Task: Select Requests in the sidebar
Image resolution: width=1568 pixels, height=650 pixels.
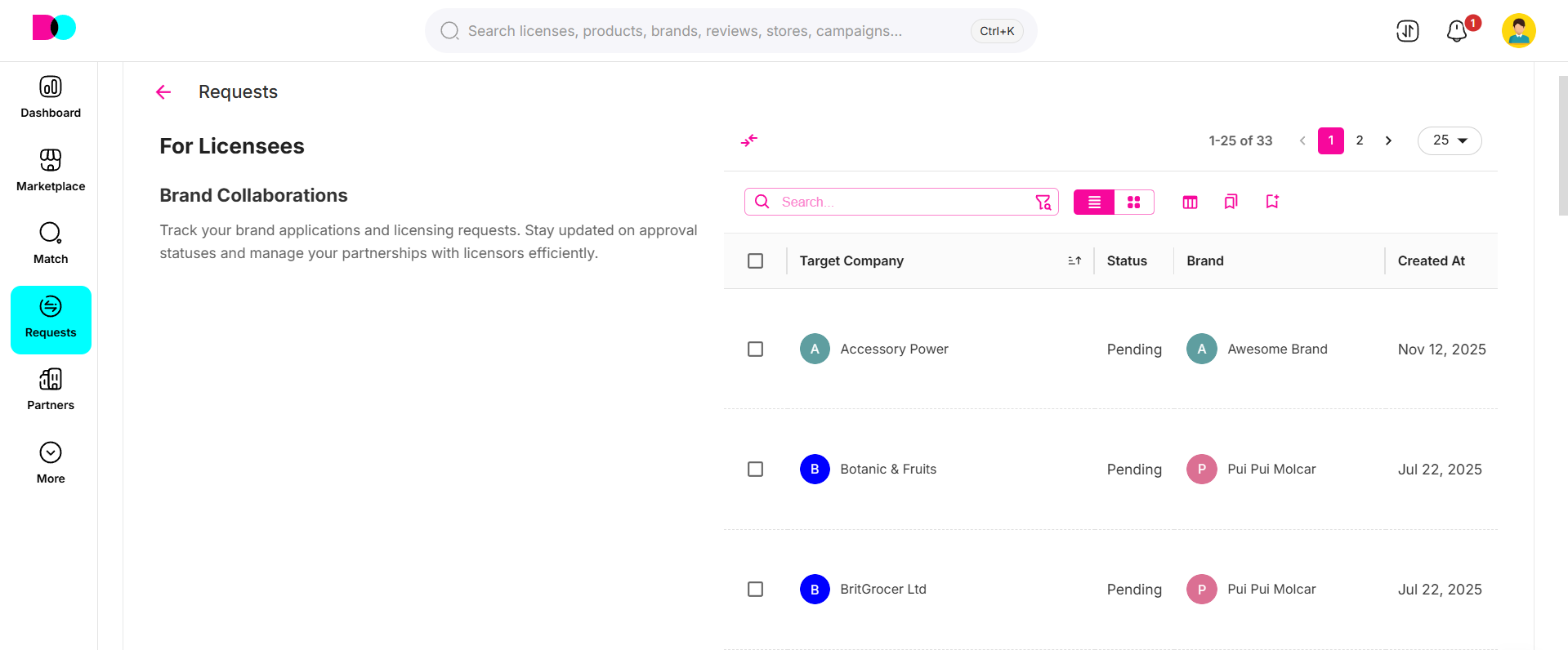Action: pos(51,319)
